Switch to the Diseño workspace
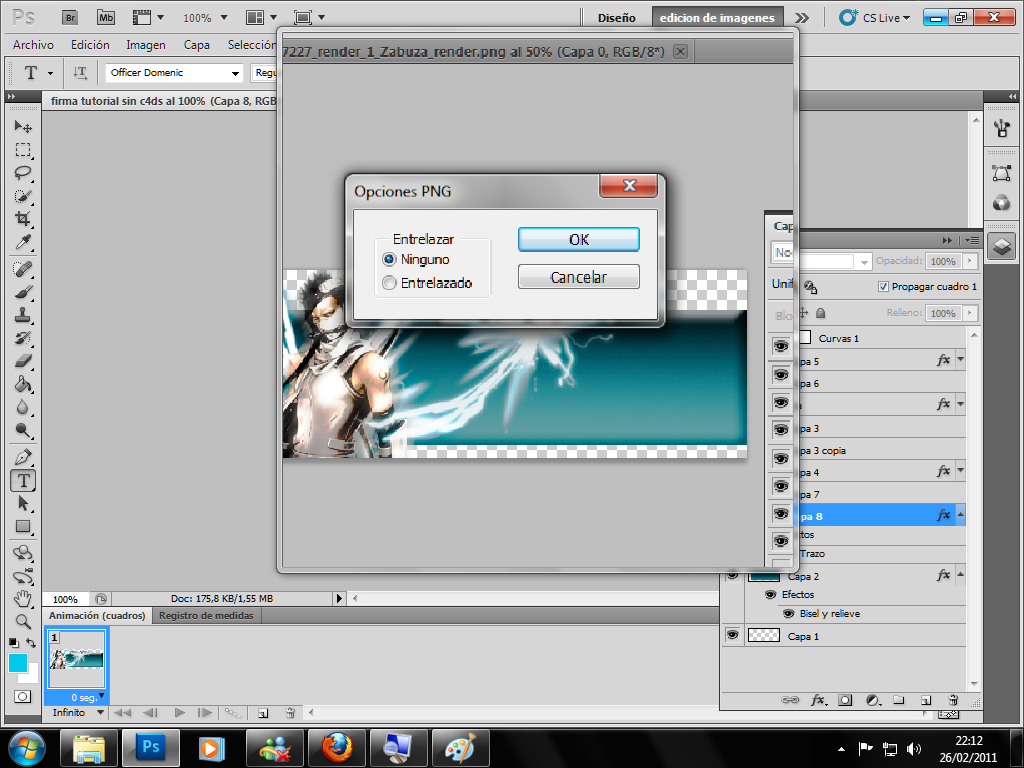Image resolution: width=1024 pixels, height=768 pixels. coord(616,18)
